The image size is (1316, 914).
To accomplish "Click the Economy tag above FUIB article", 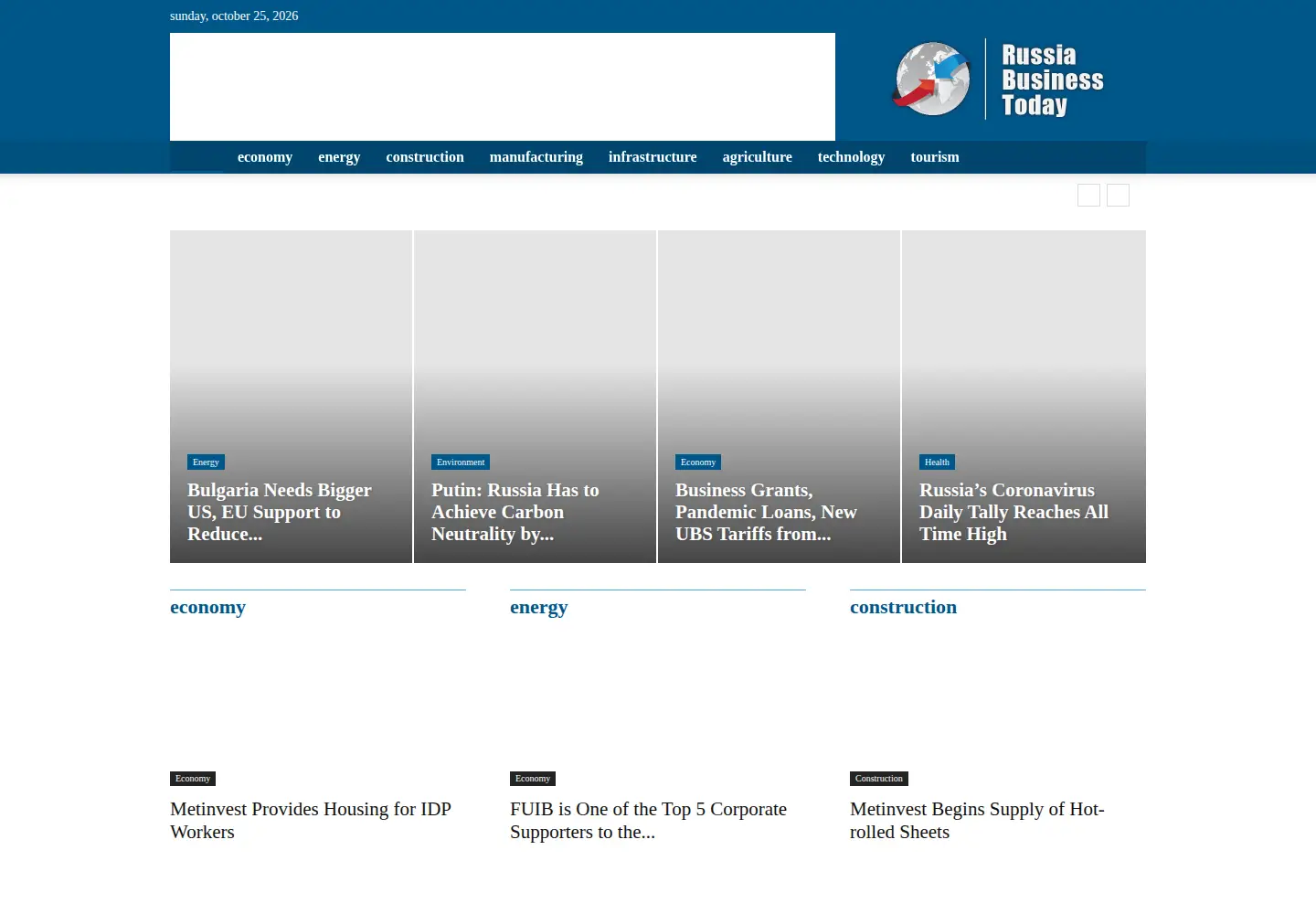I will pyautogui.click(x=533, y=779).
